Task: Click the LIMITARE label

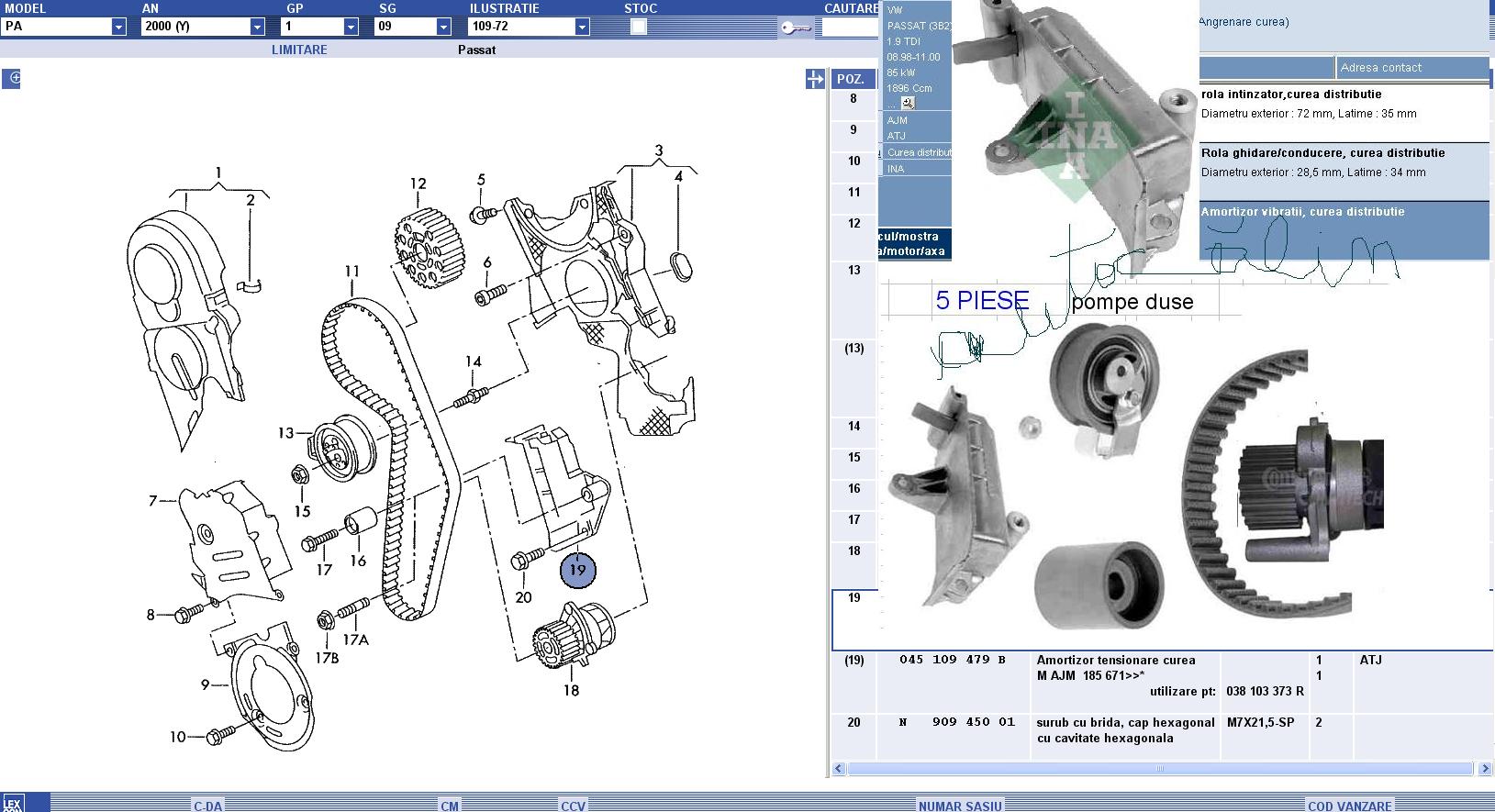Action: [x=299, y=50]
